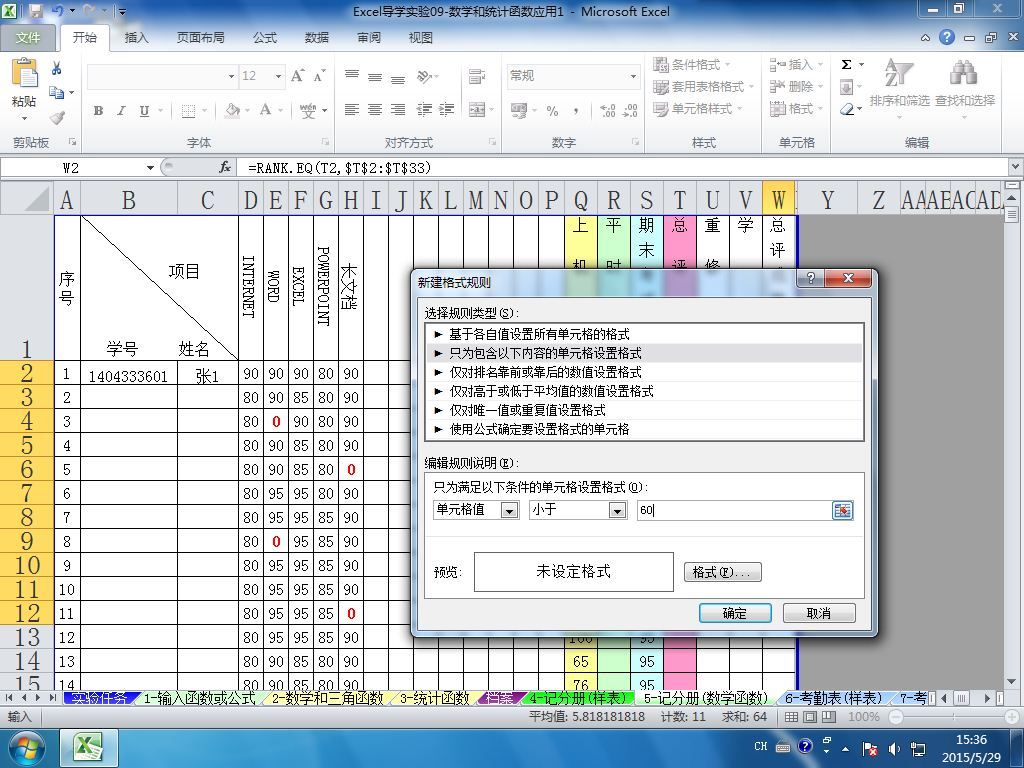Open sheet tab 6-考勤表(样表)
This screenshot has width=1024, height=768.
coord(833,698)
